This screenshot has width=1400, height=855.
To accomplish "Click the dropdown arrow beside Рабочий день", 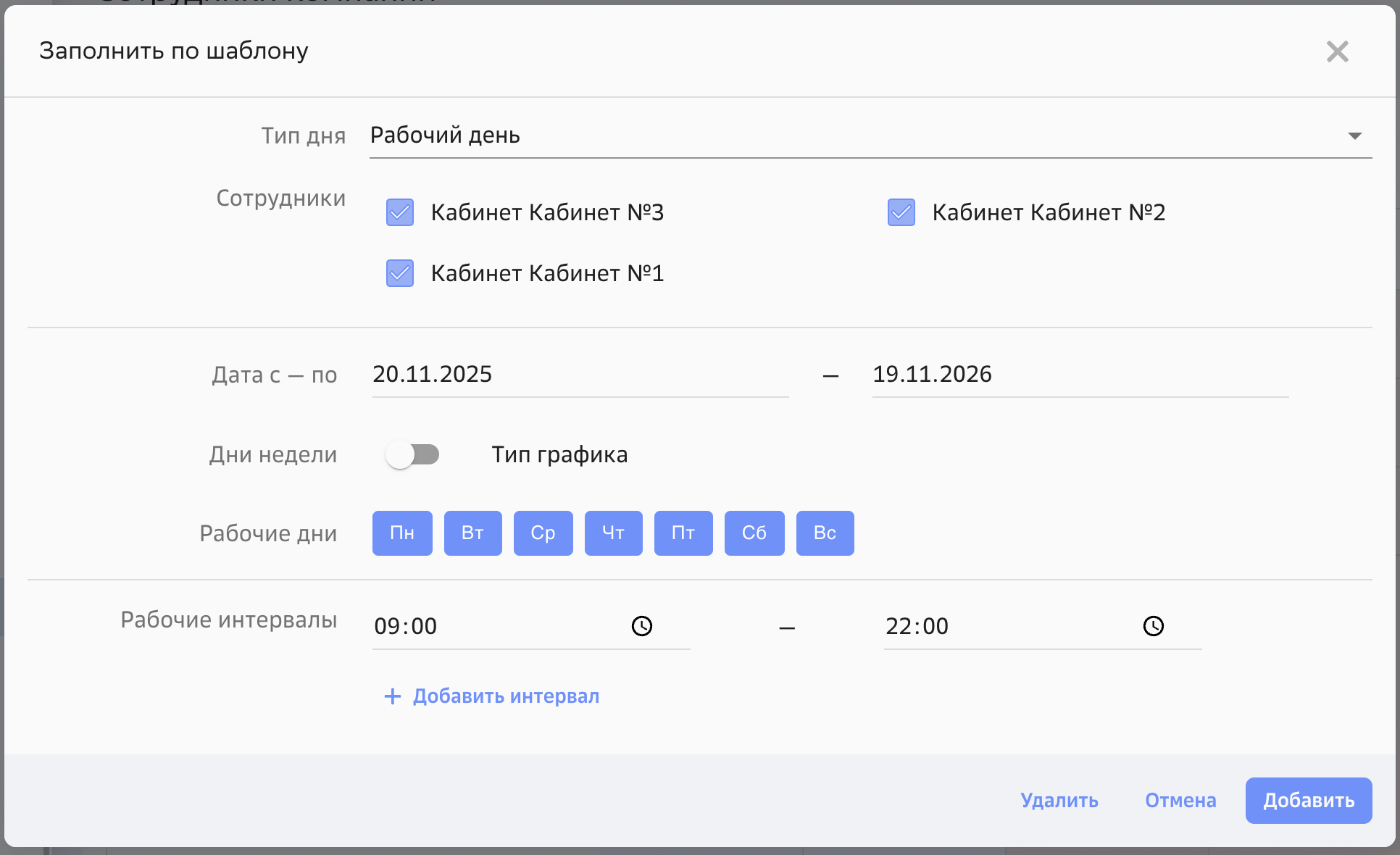I will (x=1355, y=135).
